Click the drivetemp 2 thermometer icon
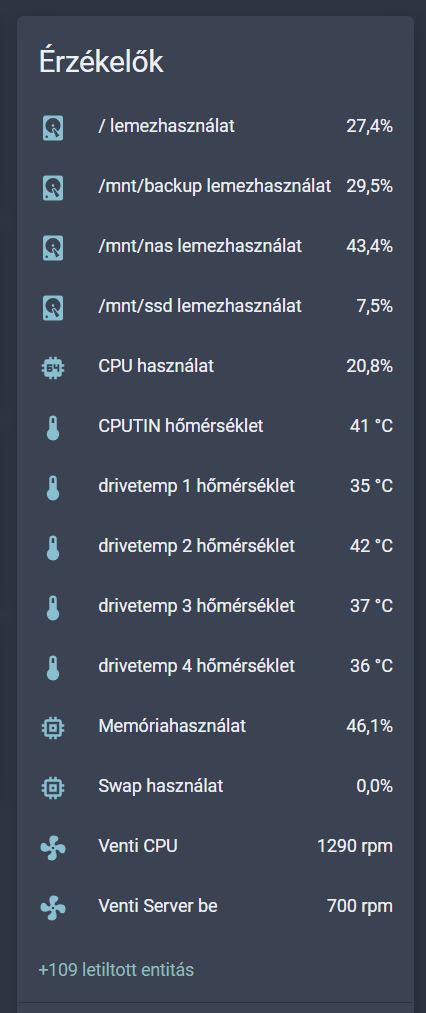426x1013 pixels. click(53, 547)
